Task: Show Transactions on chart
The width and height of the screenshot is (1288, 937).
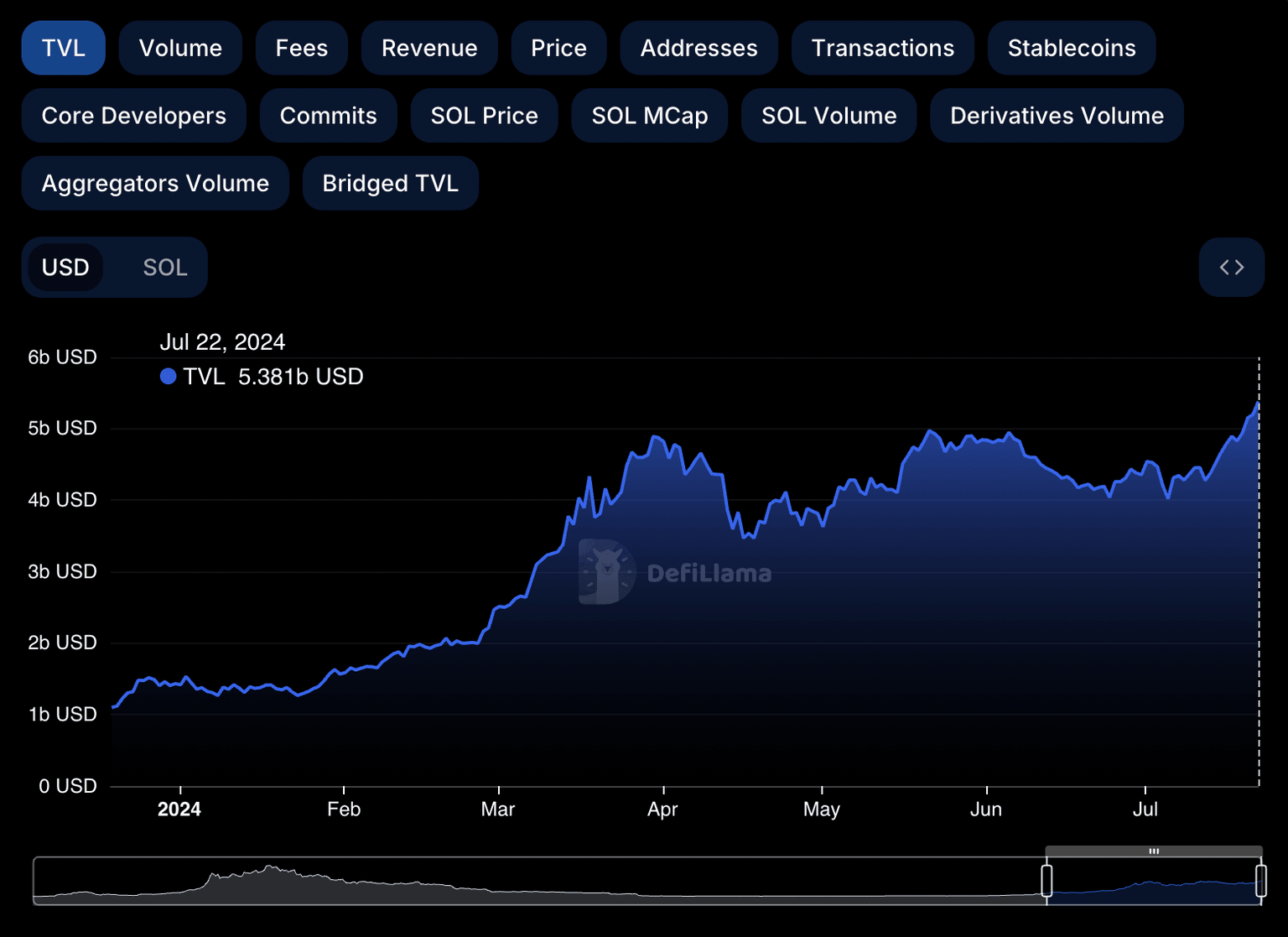Action: [882, 49]
